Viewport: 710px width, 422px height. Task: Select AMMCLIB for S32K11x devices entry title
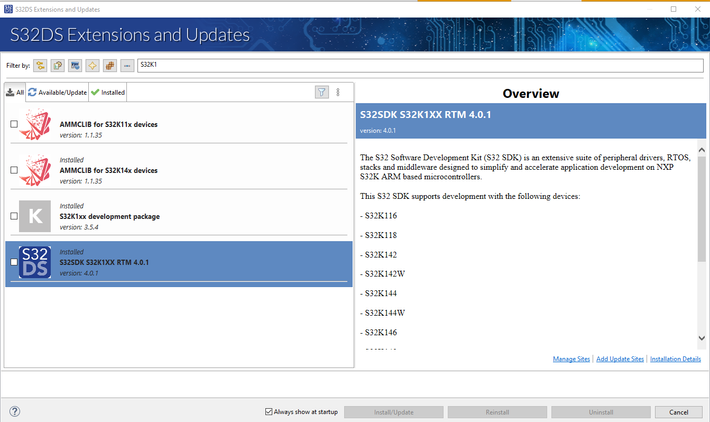point(109,125)
